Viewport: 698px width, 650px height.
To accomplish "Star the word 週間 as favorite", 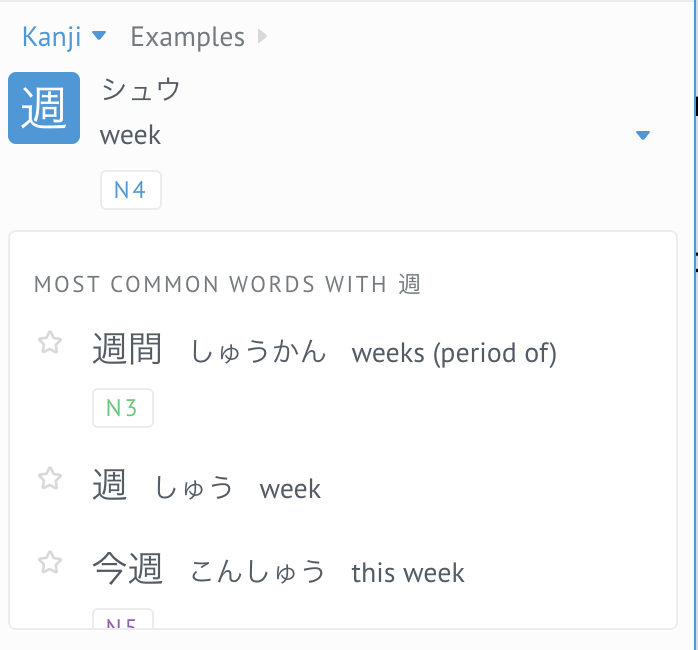I will pos(50,343).
